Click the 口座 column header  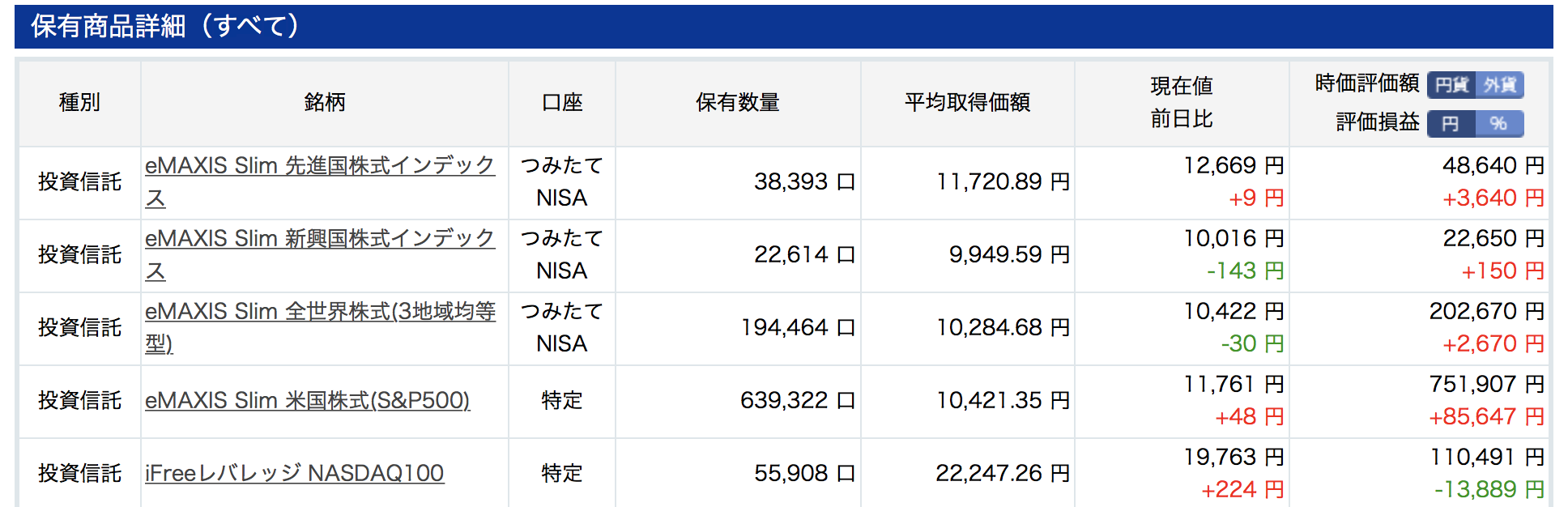click(x=562, y=103)
